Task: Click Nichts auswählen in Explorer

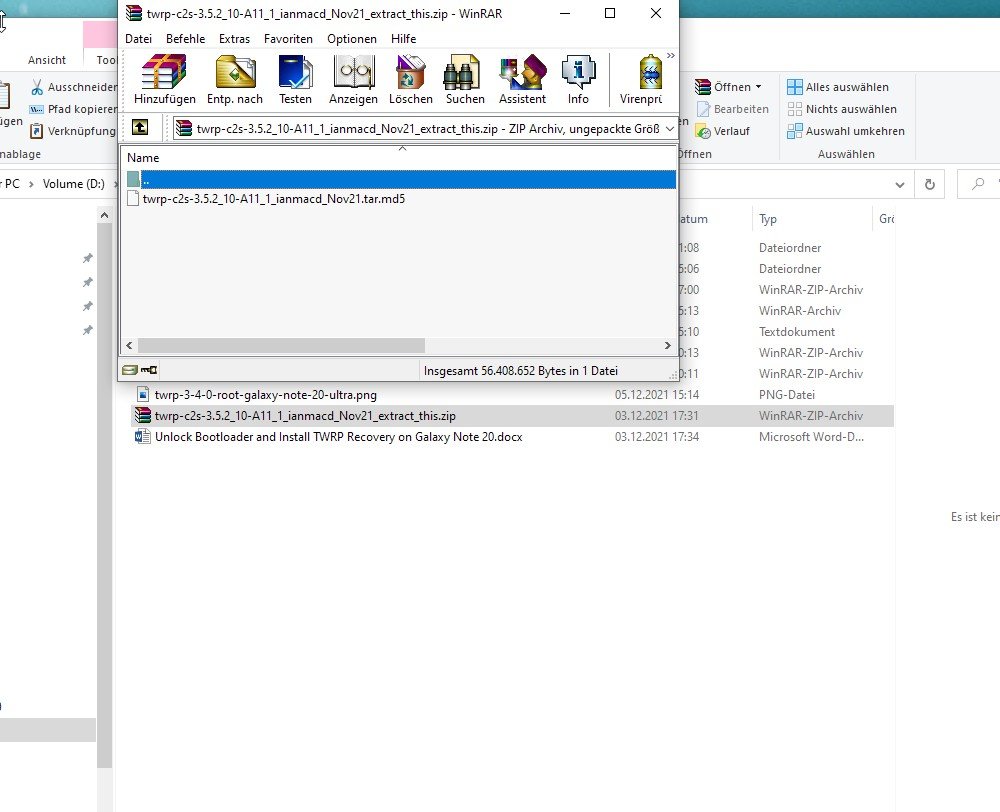Action: [842, 109]
